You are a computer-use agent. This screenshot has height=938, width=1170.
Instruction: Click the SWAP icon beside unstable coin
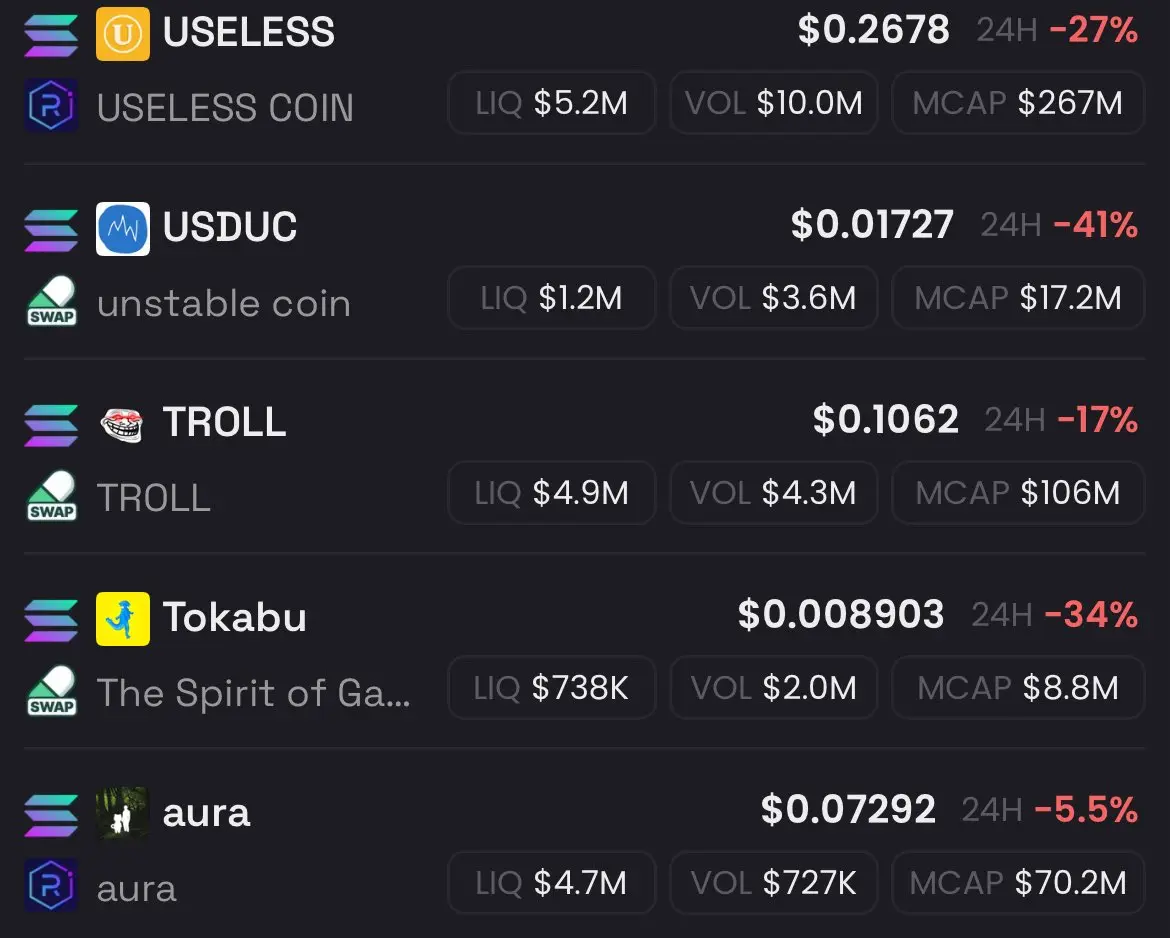click(51, 301)
